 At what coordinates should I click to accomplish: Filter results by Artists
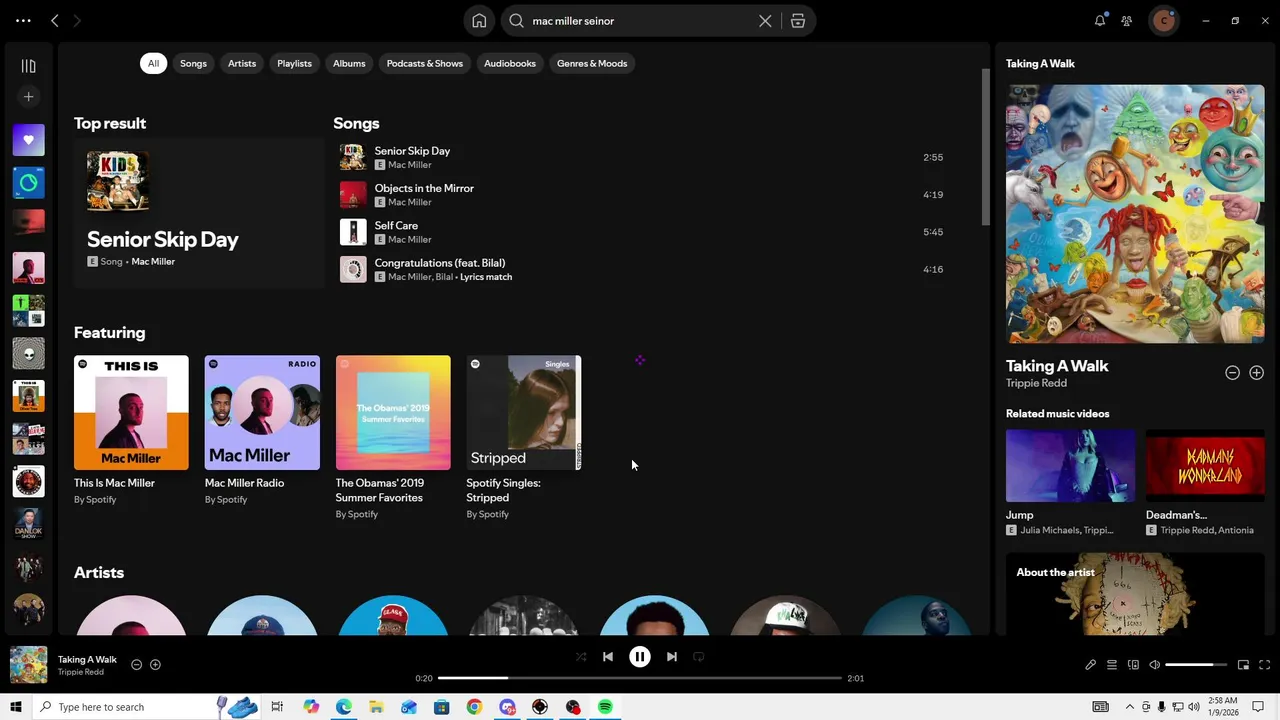(242, 63)
